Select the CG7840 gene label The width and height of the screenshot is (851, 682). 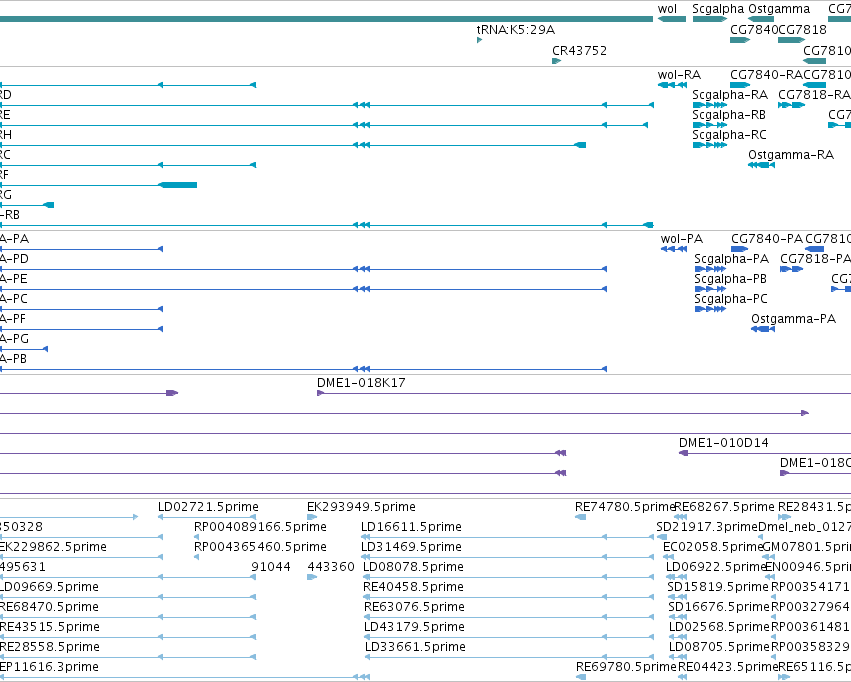pos(754,30)
